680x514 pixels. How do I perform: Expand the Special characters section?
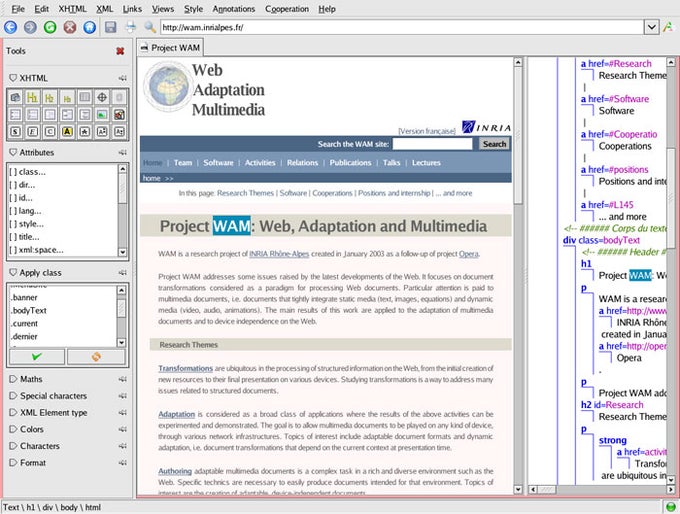13,396
